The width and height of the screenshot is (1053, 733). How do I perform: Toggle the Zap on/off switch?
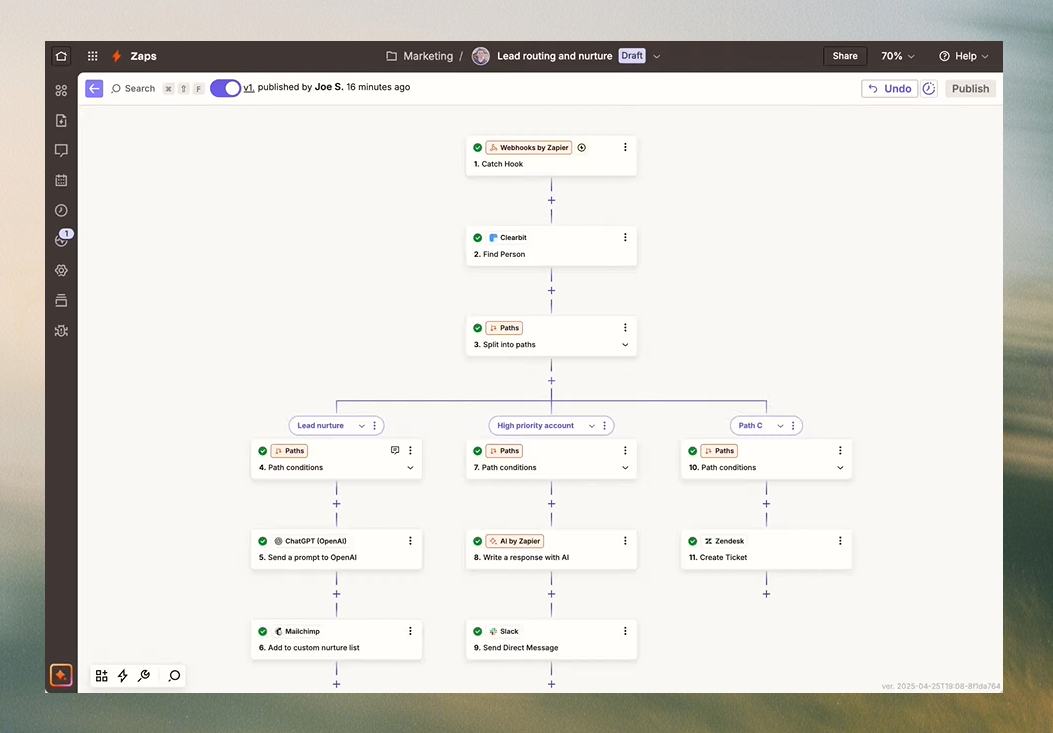pyautogui.click(x=225, y=88)
